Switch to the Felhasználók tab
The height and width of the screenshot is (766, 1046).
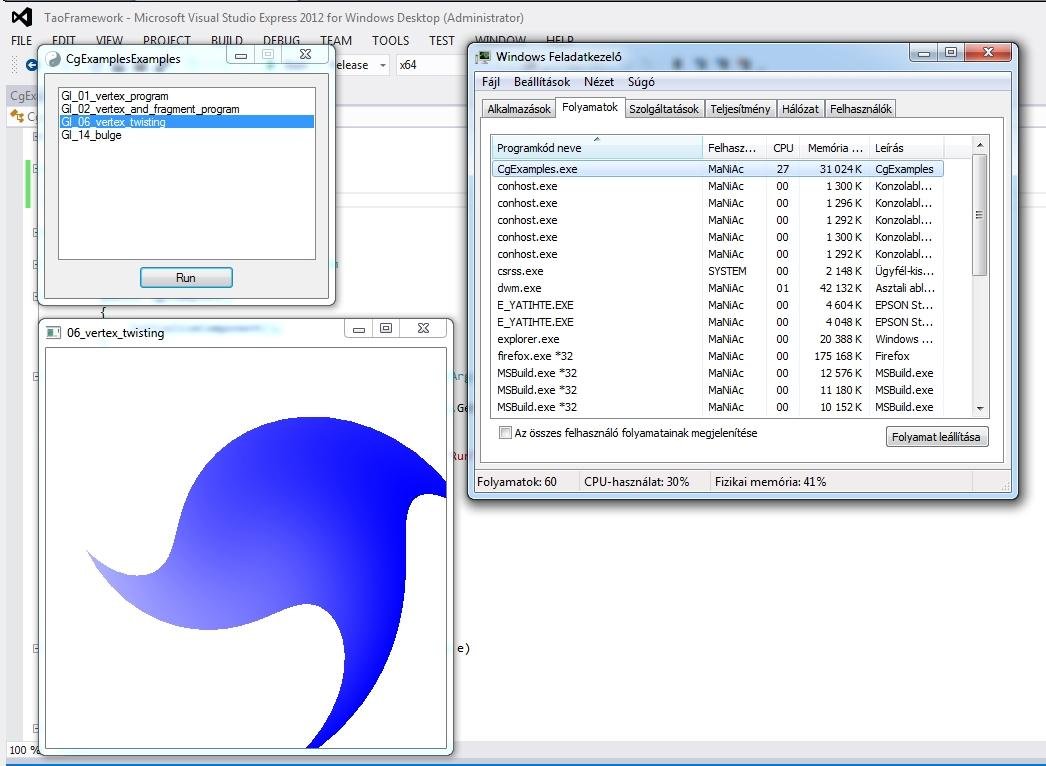(x=861, y=109)
